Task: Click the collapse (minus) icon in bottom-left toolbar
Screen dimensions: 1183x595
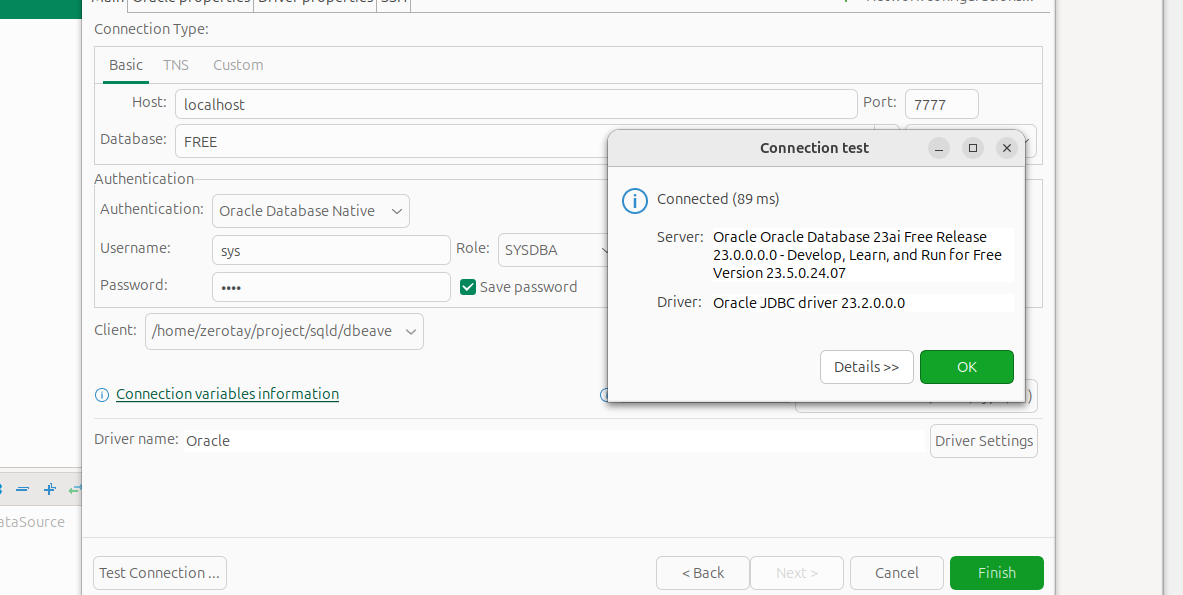Action: pyautogui.click(x=22, y=489)
